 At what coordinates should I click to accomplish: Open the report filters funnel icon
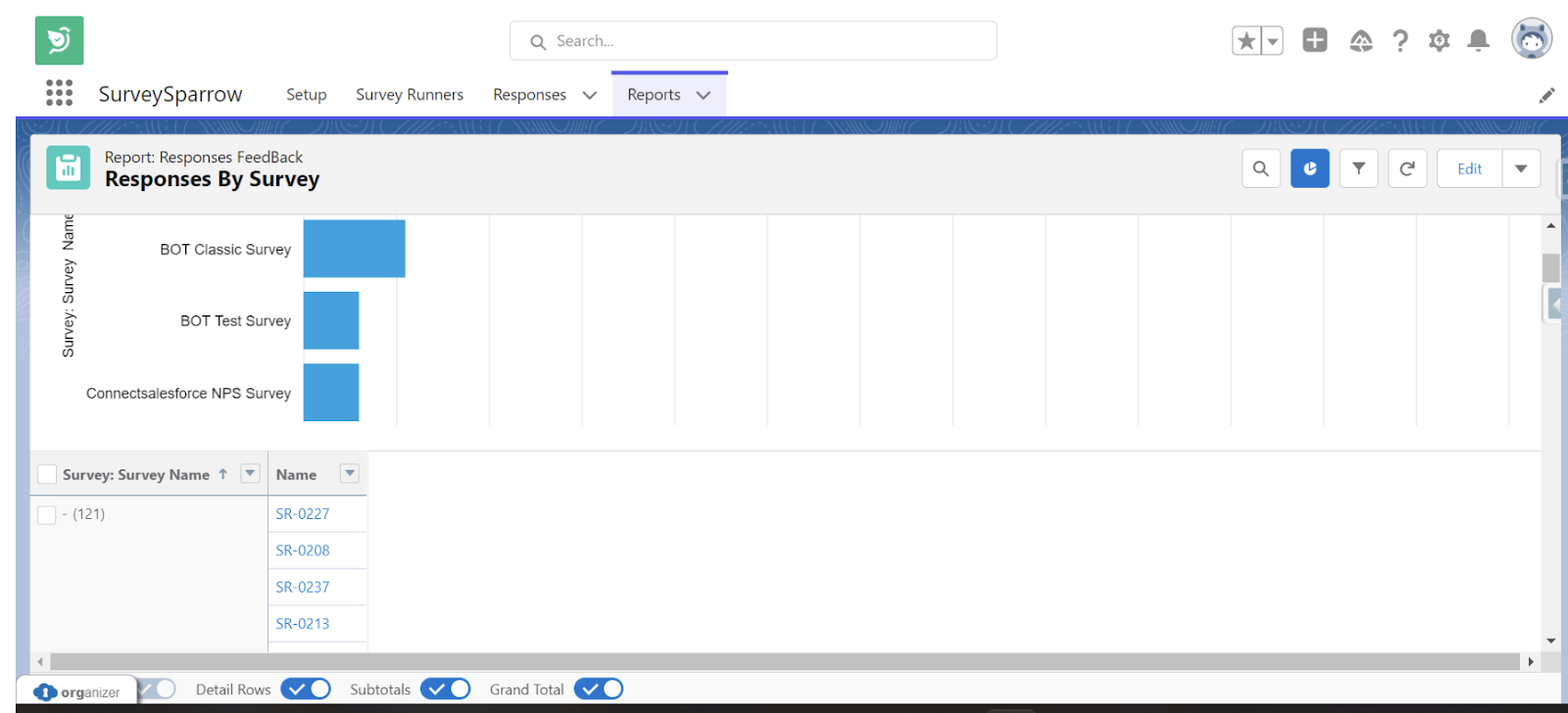click(1358, 168)
